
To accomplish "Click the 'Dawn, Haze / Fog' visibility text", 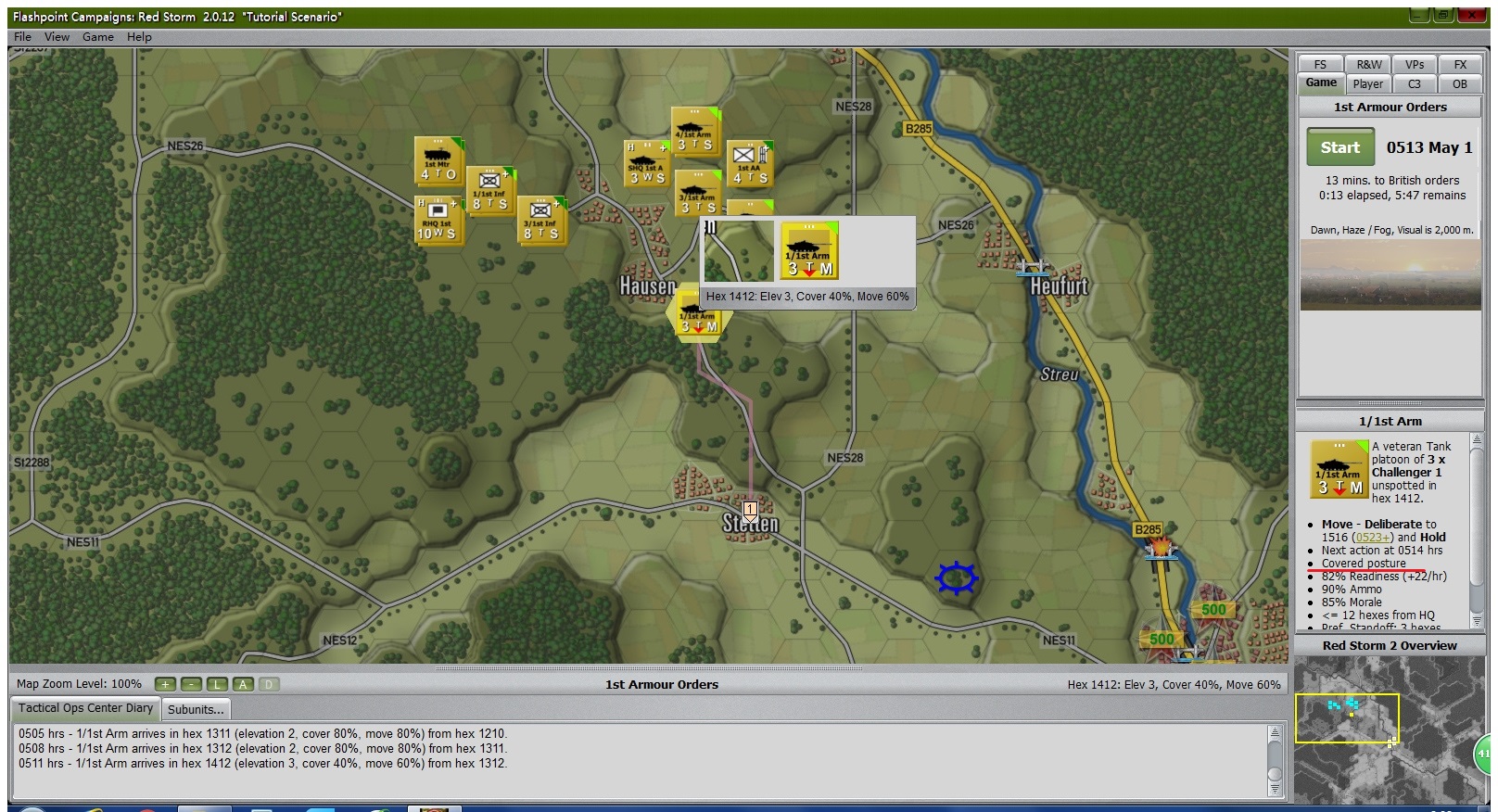I will [1391, 230].
